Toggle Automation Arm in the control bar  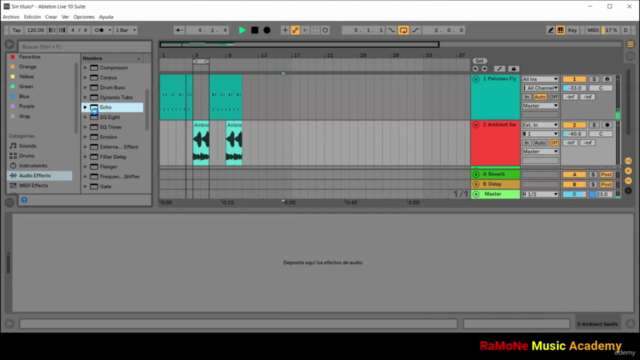click(295, 30)
